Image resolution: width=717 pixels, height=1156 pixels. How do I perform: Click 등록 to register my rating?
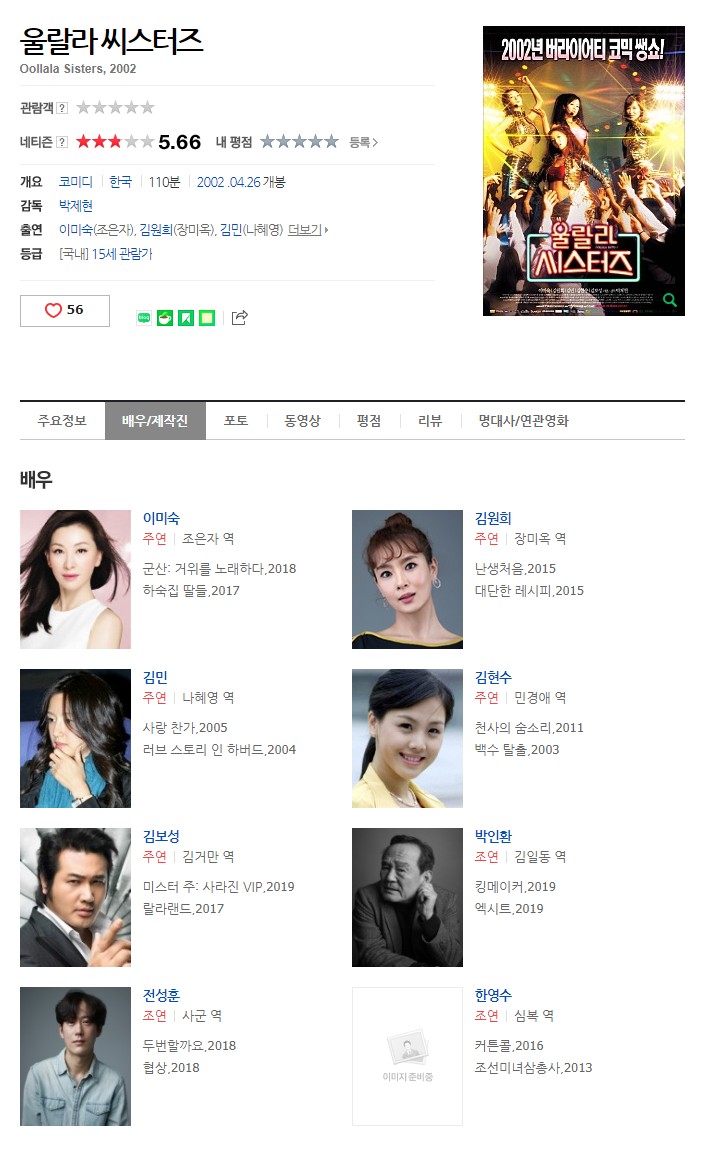363,142
